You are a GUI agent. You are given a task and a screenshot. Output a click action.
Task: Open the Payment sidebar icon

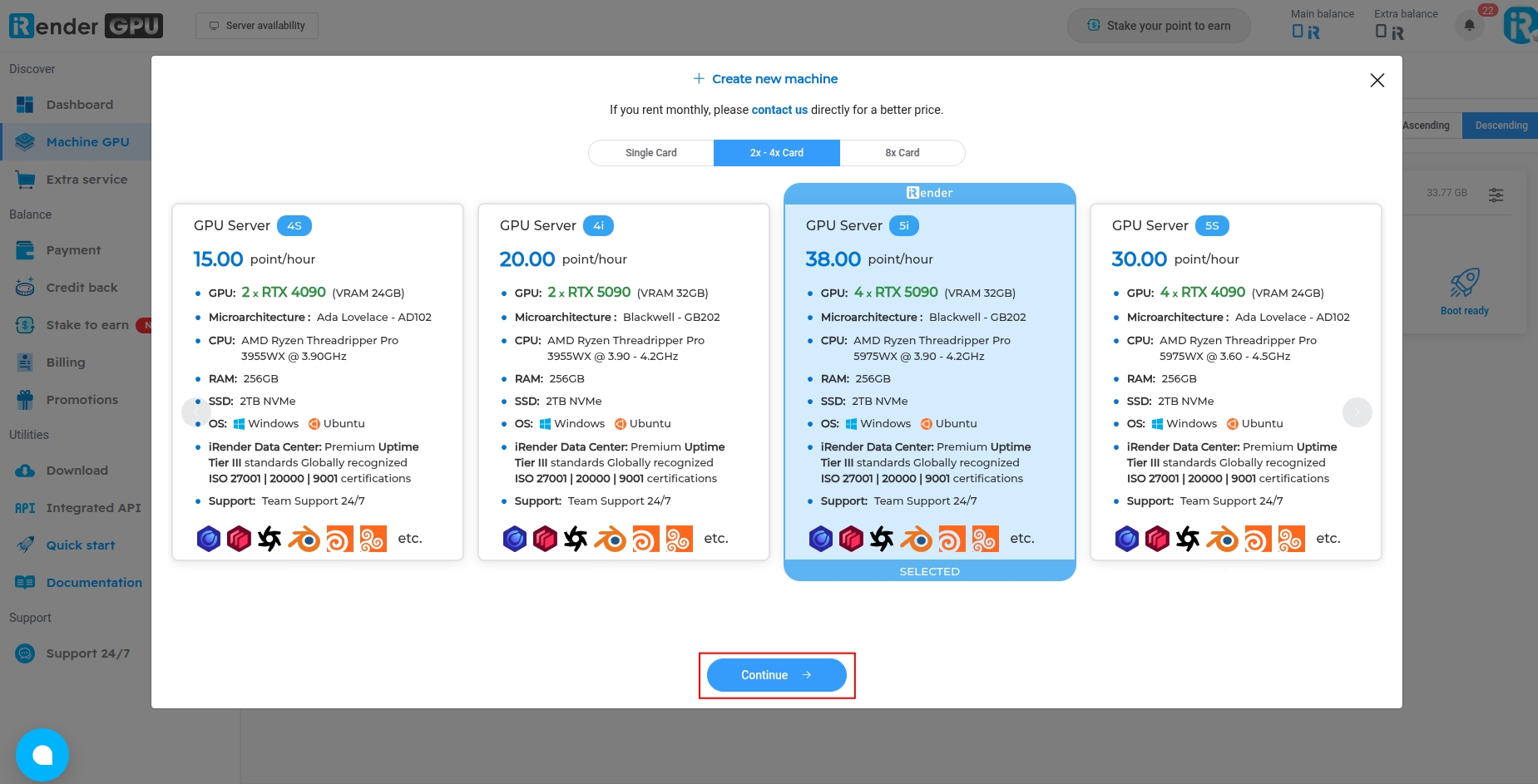coord(25,250)
